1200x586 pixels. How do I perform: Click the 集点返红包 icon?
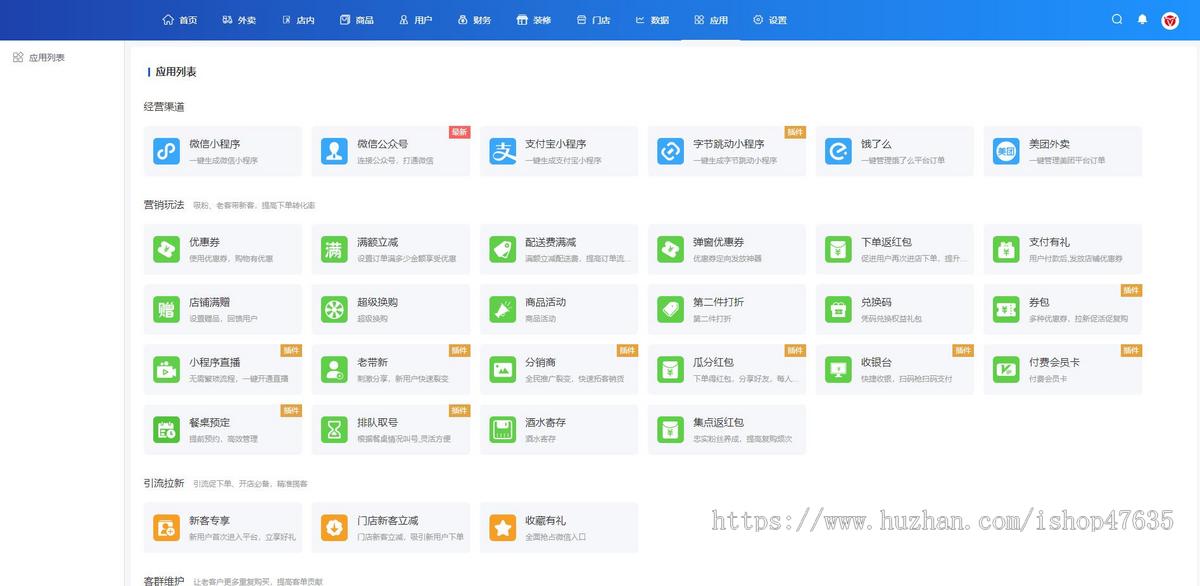(670, 429)
